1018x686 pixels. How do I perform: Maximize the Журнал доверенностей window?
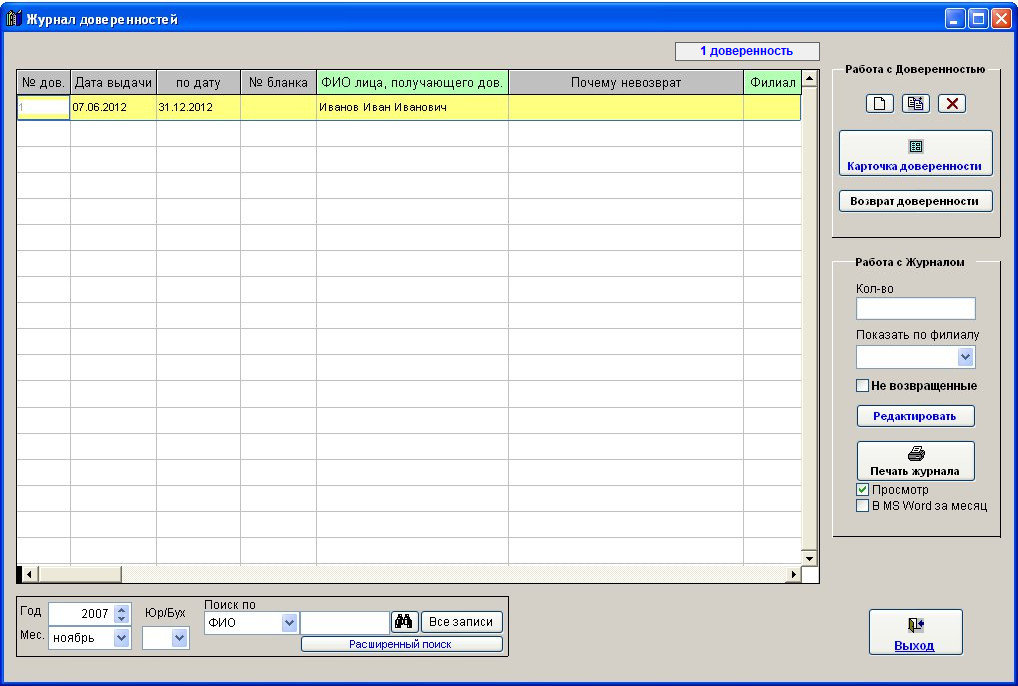coord(978,19)
